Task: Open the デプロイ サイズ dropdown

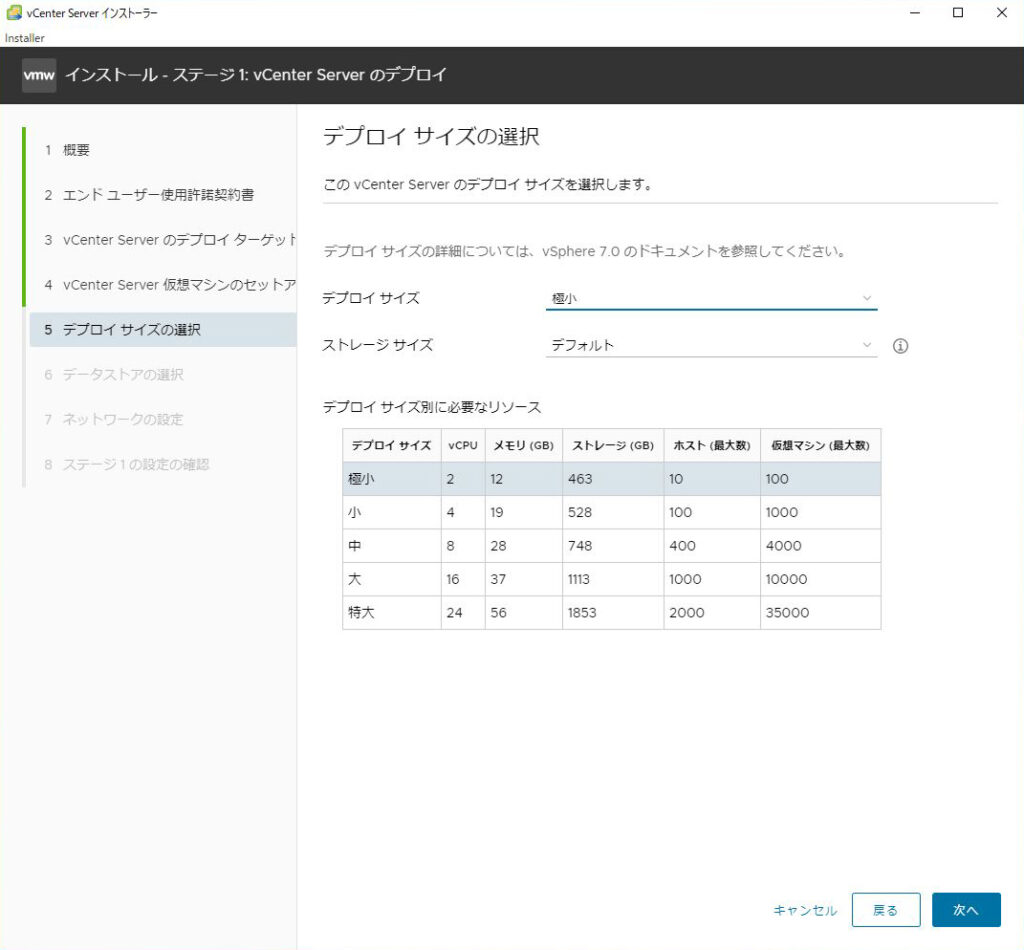Action: point(711,298)
